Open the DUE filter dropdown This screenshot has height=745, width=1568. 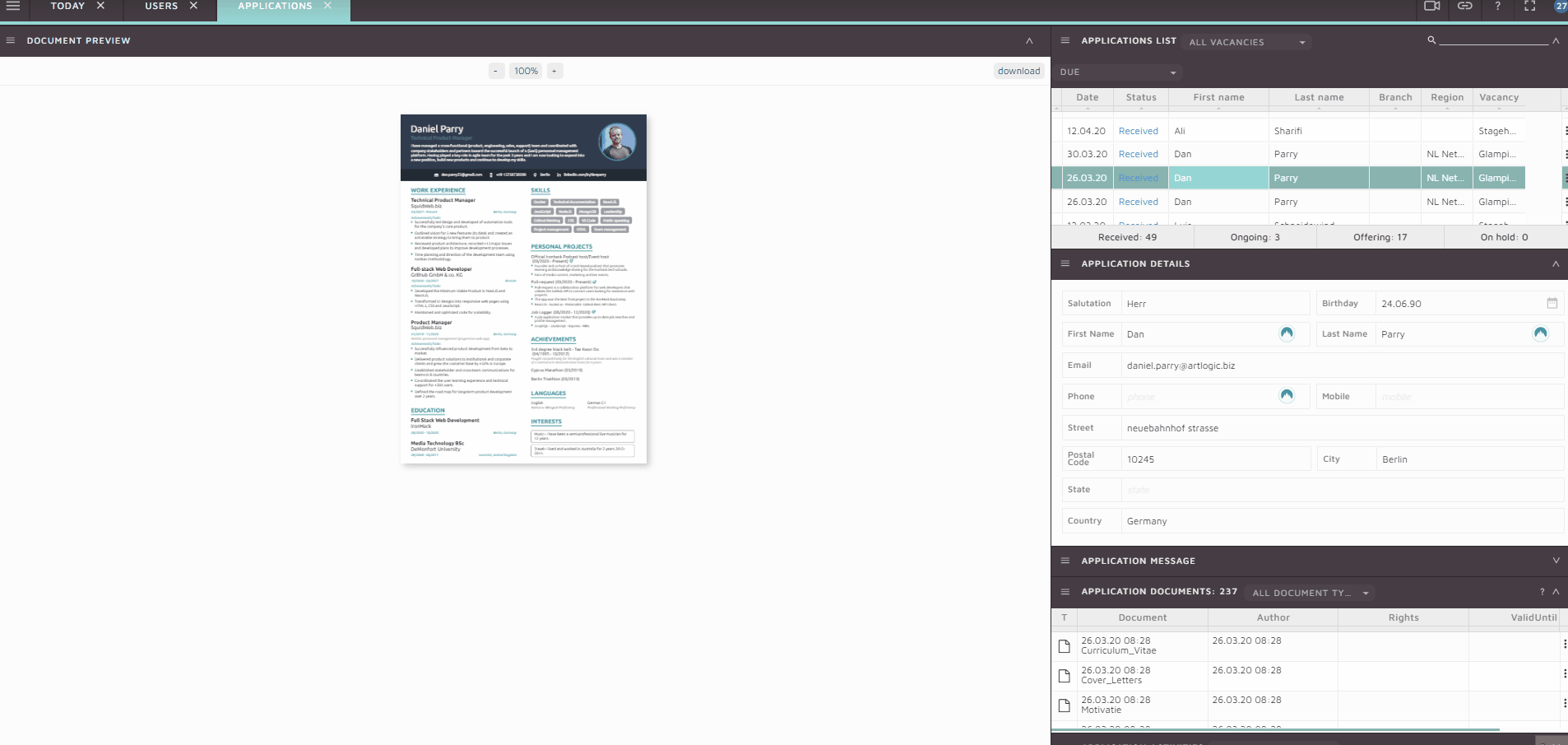tap(1119, 72)
